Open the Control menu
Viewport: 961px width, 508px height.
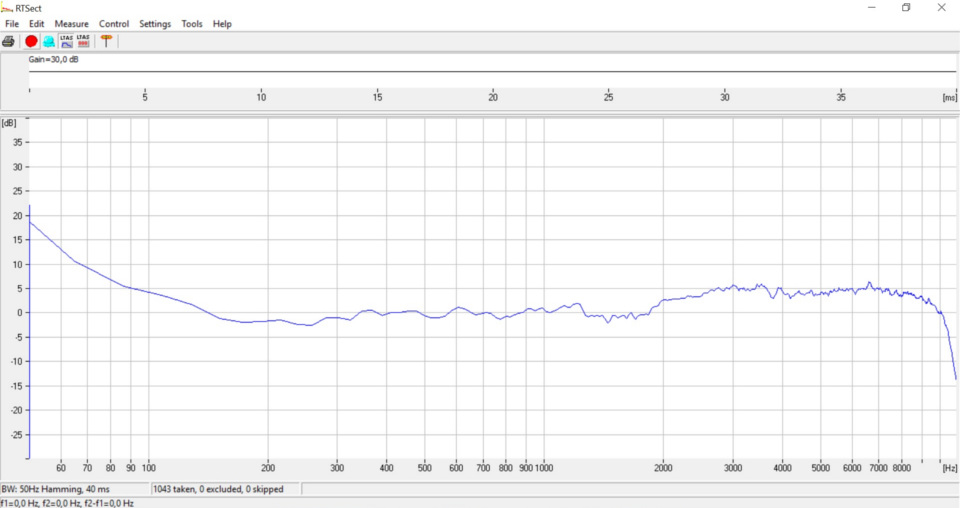[114, 24]
